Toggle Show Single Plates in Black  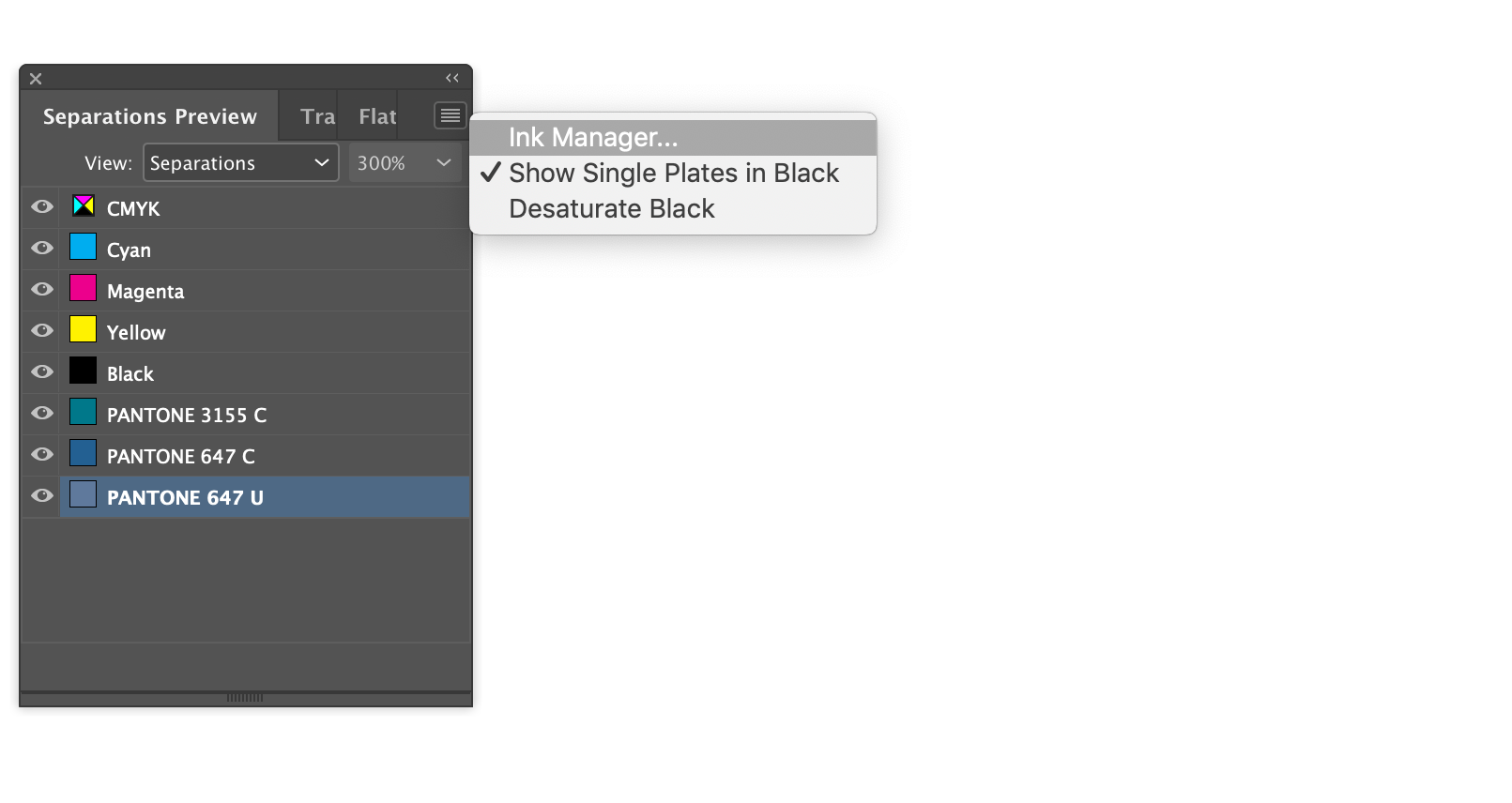pyautogui.click(x=673, y=174)
